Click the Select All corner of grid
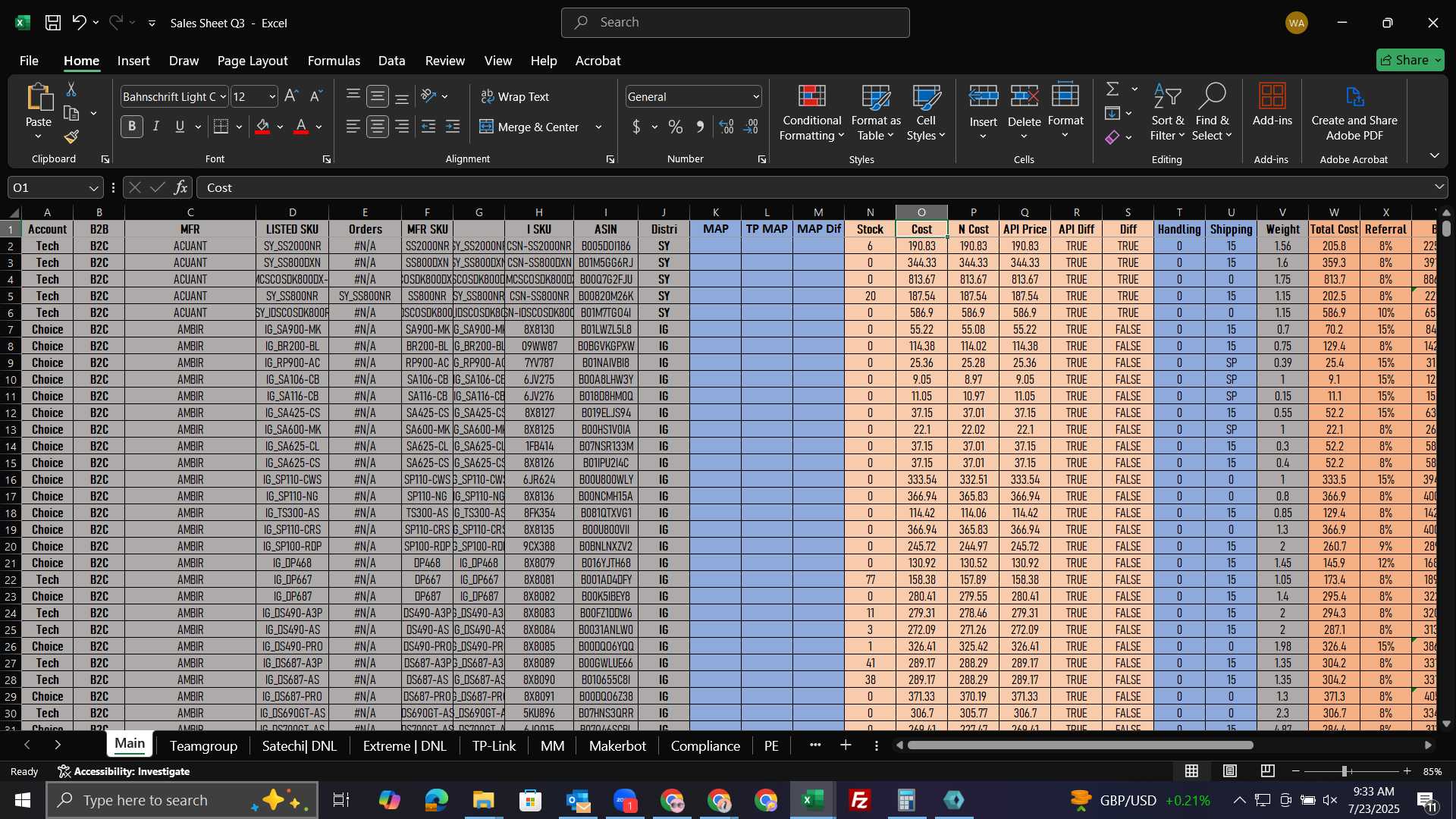This screenshot has width=1456, height=819. click(13, 213)
